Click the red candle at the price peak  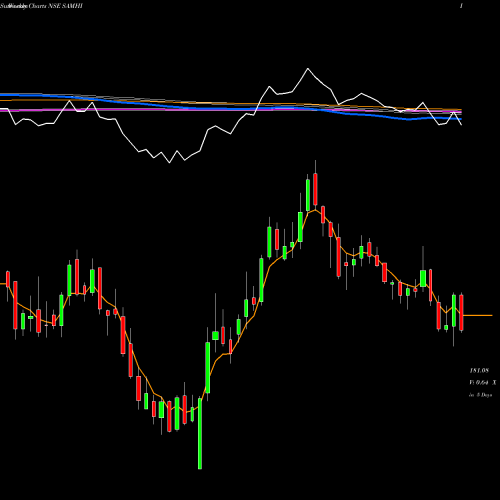pyautogui.click(x=315, y=189)
